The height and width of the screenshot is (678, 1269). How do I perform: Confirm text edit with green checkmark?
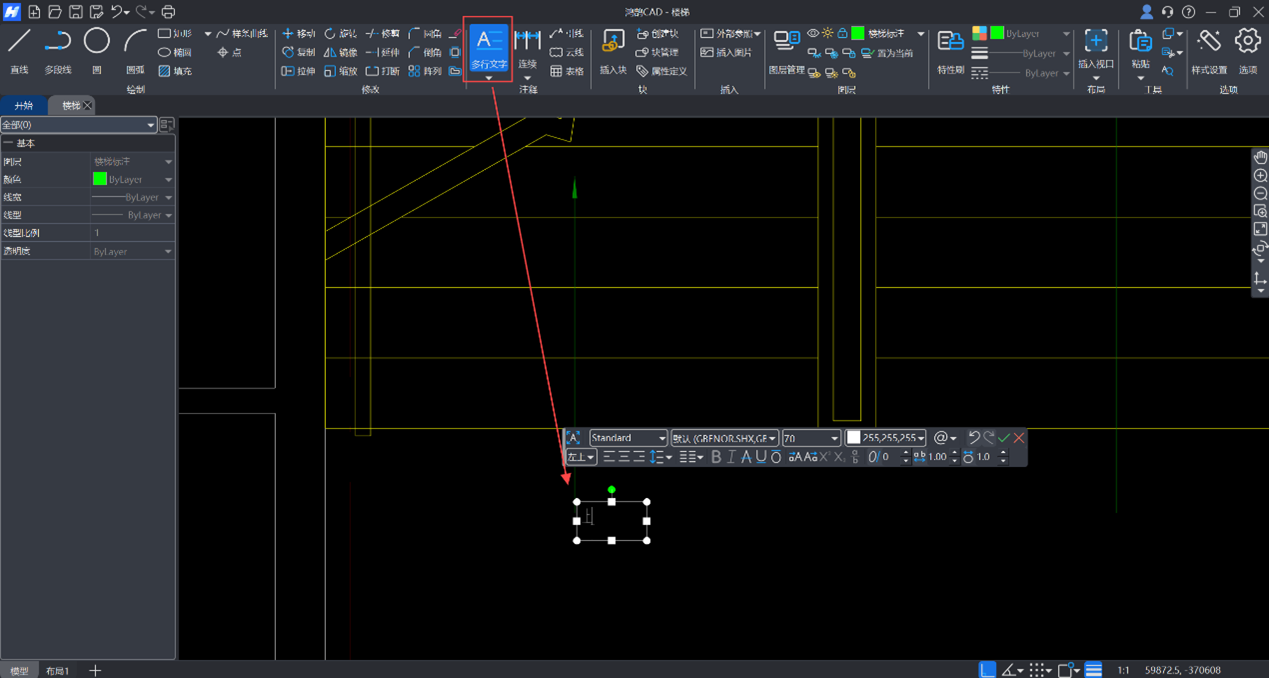1004,438
